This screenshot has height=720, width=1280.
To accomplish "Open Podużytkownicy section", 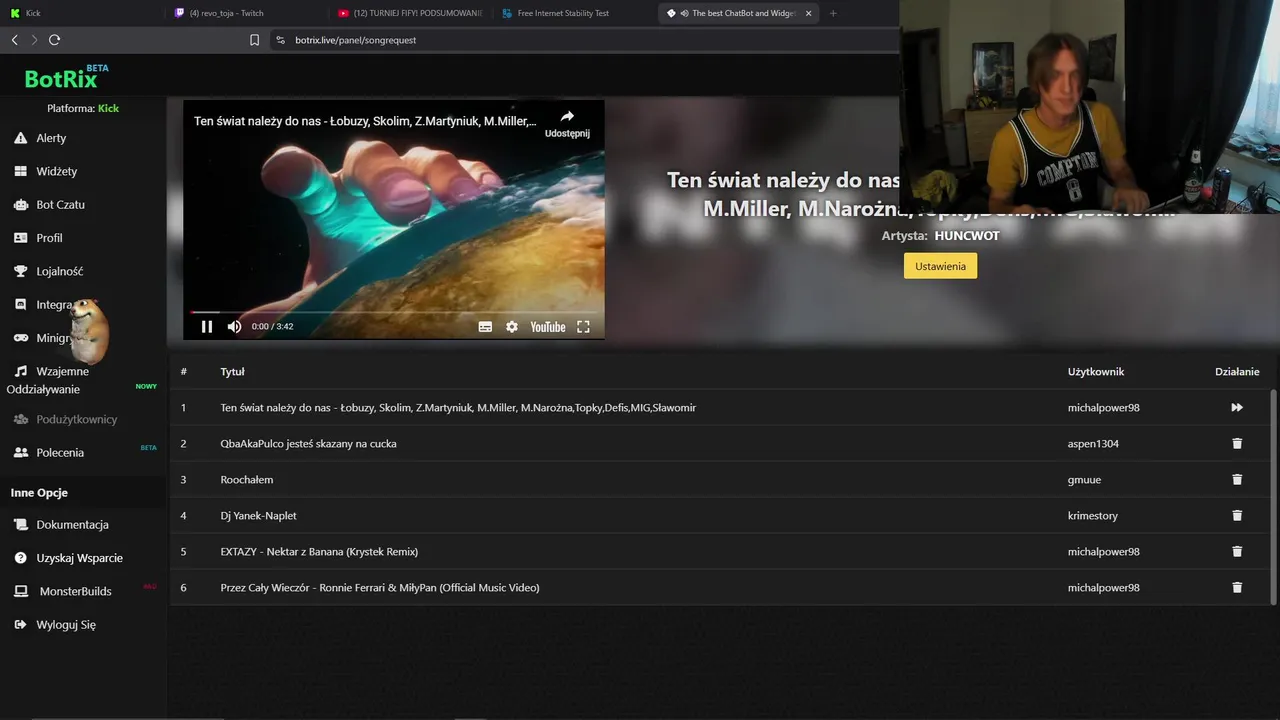I will click(76, 419).
